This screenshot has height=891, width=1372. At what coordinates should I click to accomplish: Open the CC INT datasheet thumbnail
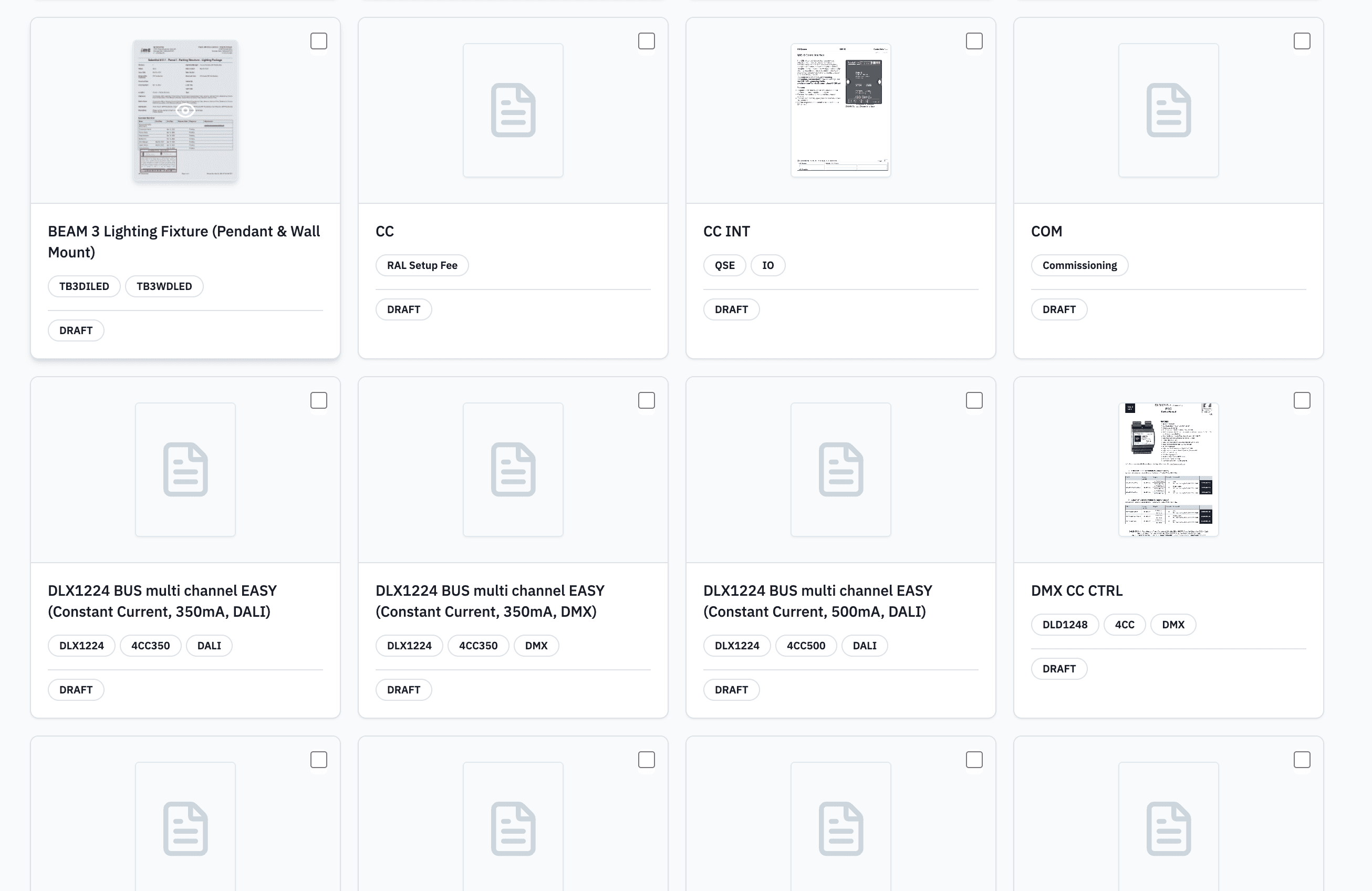[840, 110]
